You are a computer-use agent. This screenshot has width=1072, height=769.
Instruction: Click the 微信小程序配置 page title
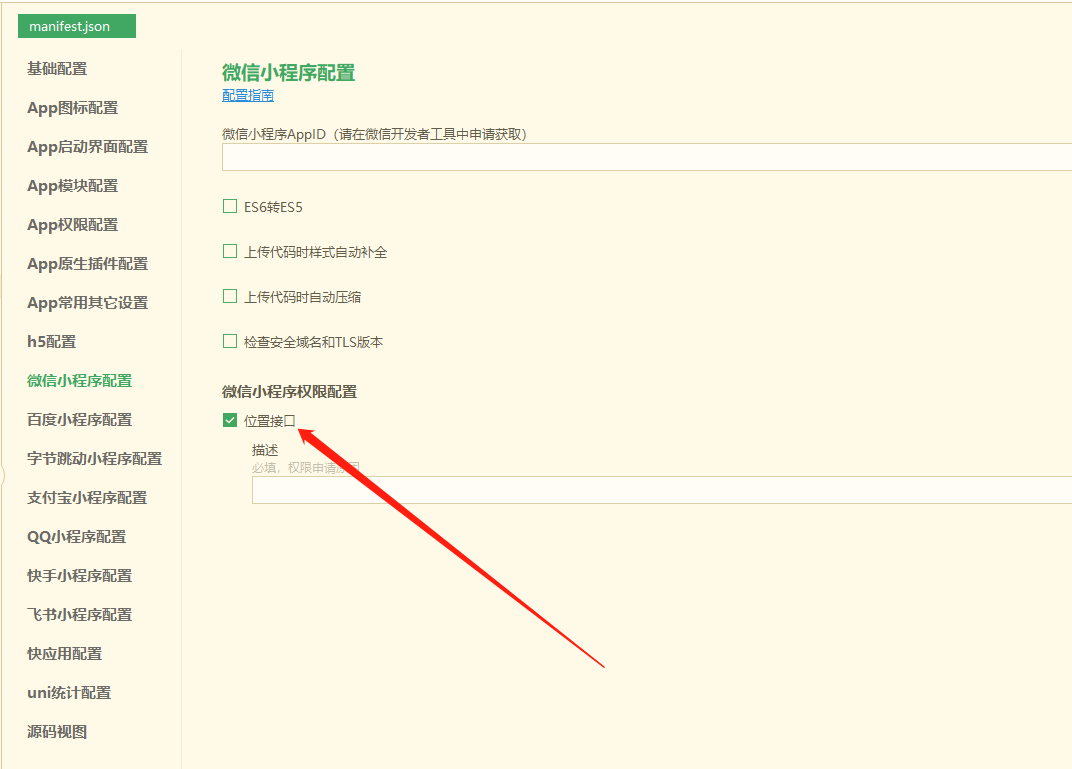click(x=289, y=72)
